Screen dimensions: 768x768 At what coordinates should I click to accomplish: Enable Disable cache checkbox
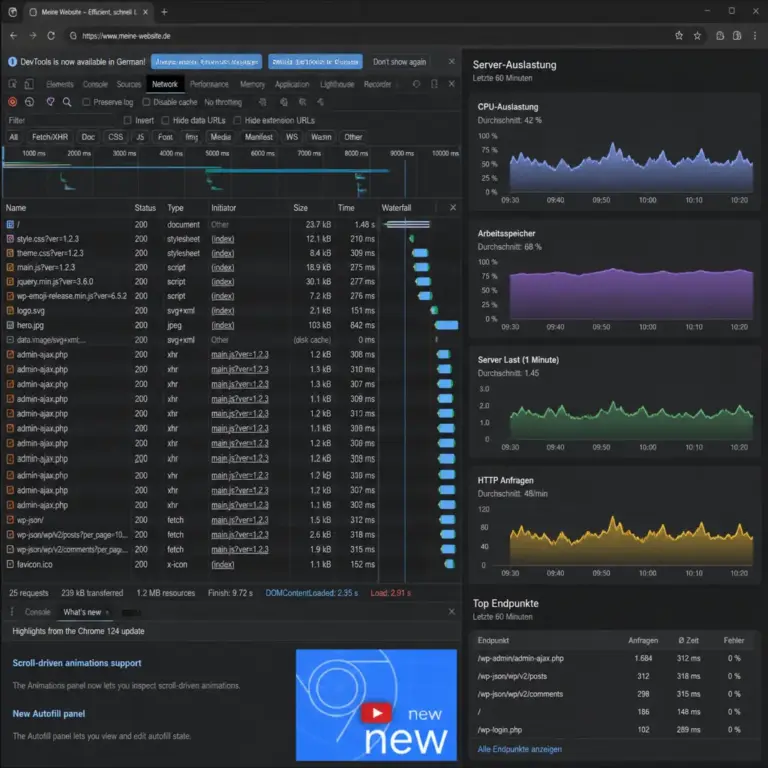146,102
